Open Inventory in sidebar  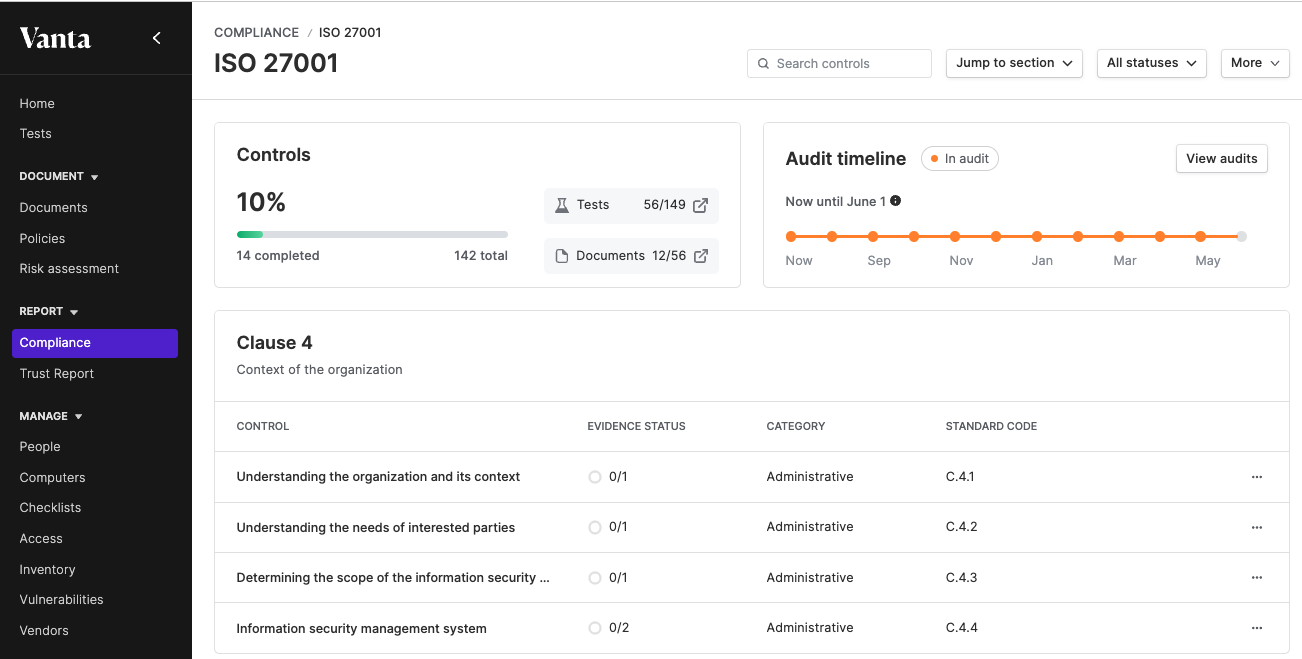click(47, 570)
